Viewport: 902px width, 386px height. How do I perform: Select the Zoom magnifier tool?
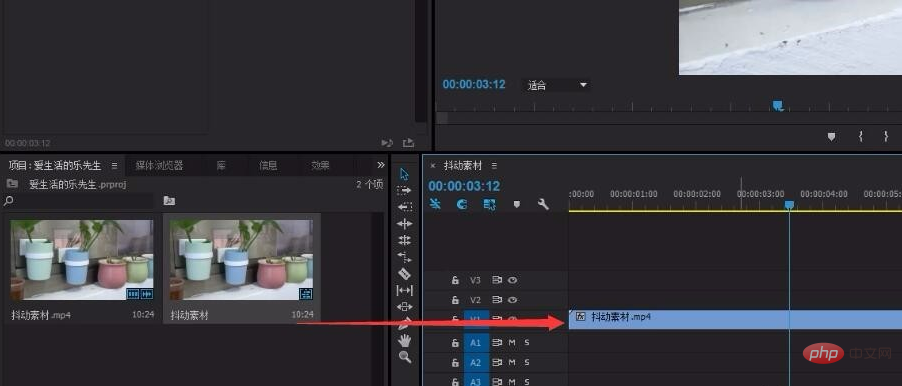tap(404, 357)
